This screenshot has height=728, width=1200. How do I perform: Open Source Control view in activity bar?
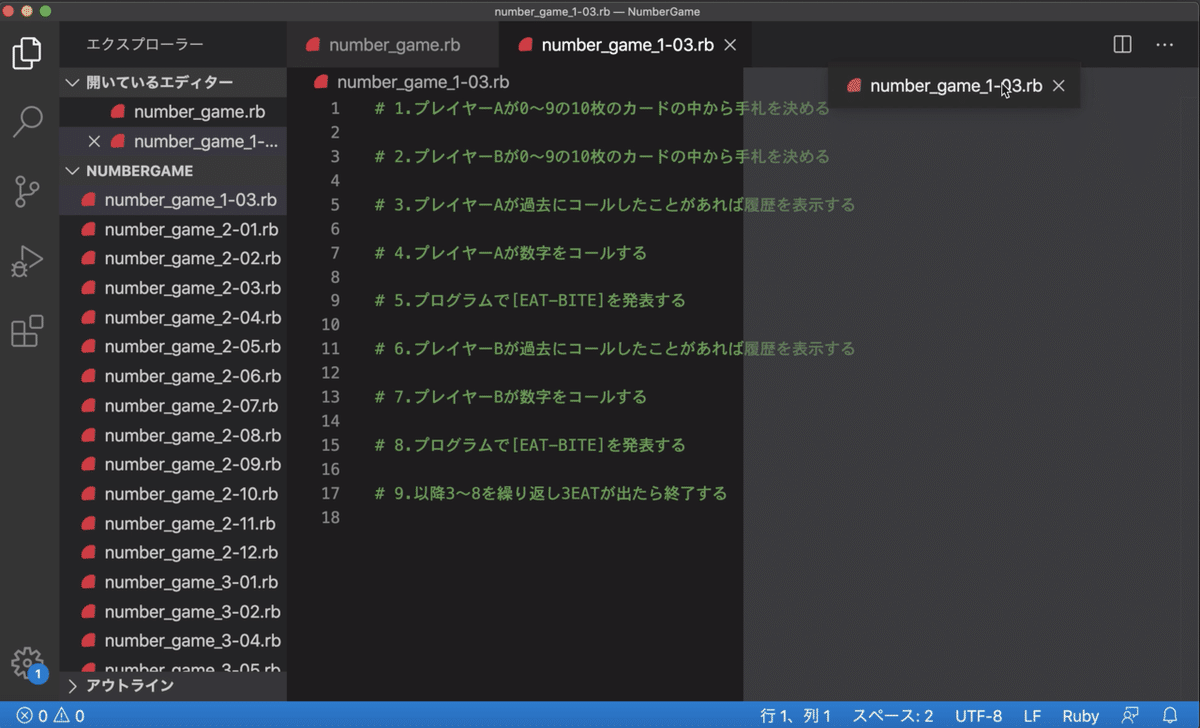(28, 191)
